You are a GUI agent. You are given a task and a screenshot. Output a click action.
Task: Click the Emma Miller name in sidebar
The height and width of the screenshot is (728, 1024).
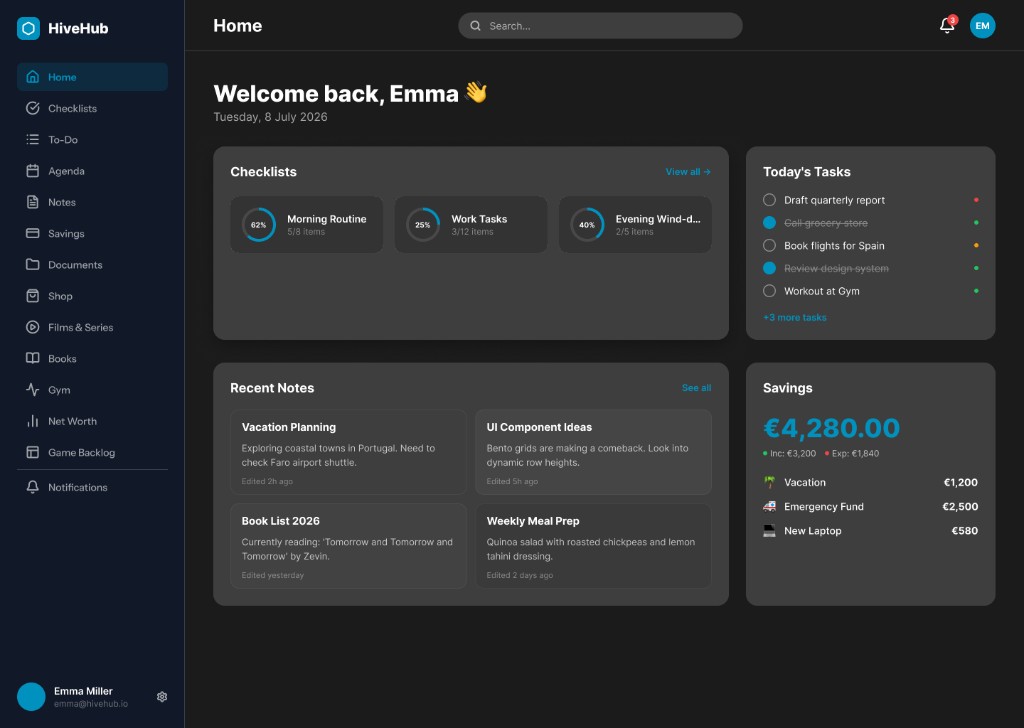coord(83,691)
